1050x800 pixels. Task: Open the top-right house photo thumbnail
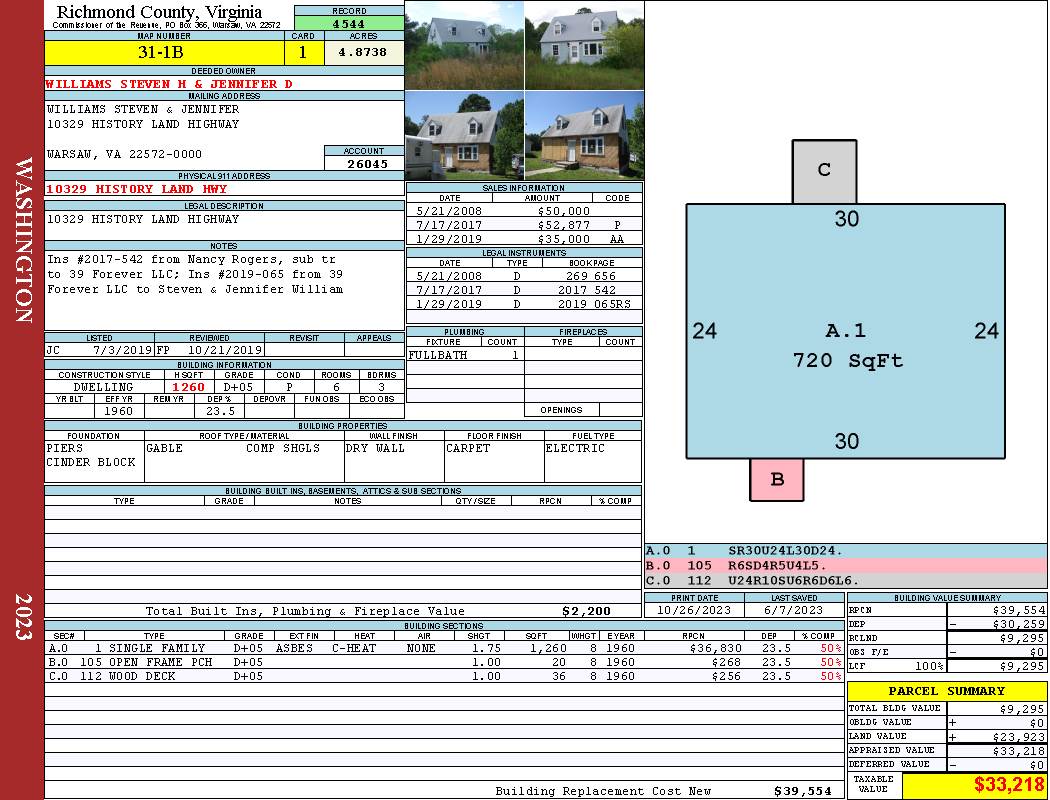[x=585, y=45]
